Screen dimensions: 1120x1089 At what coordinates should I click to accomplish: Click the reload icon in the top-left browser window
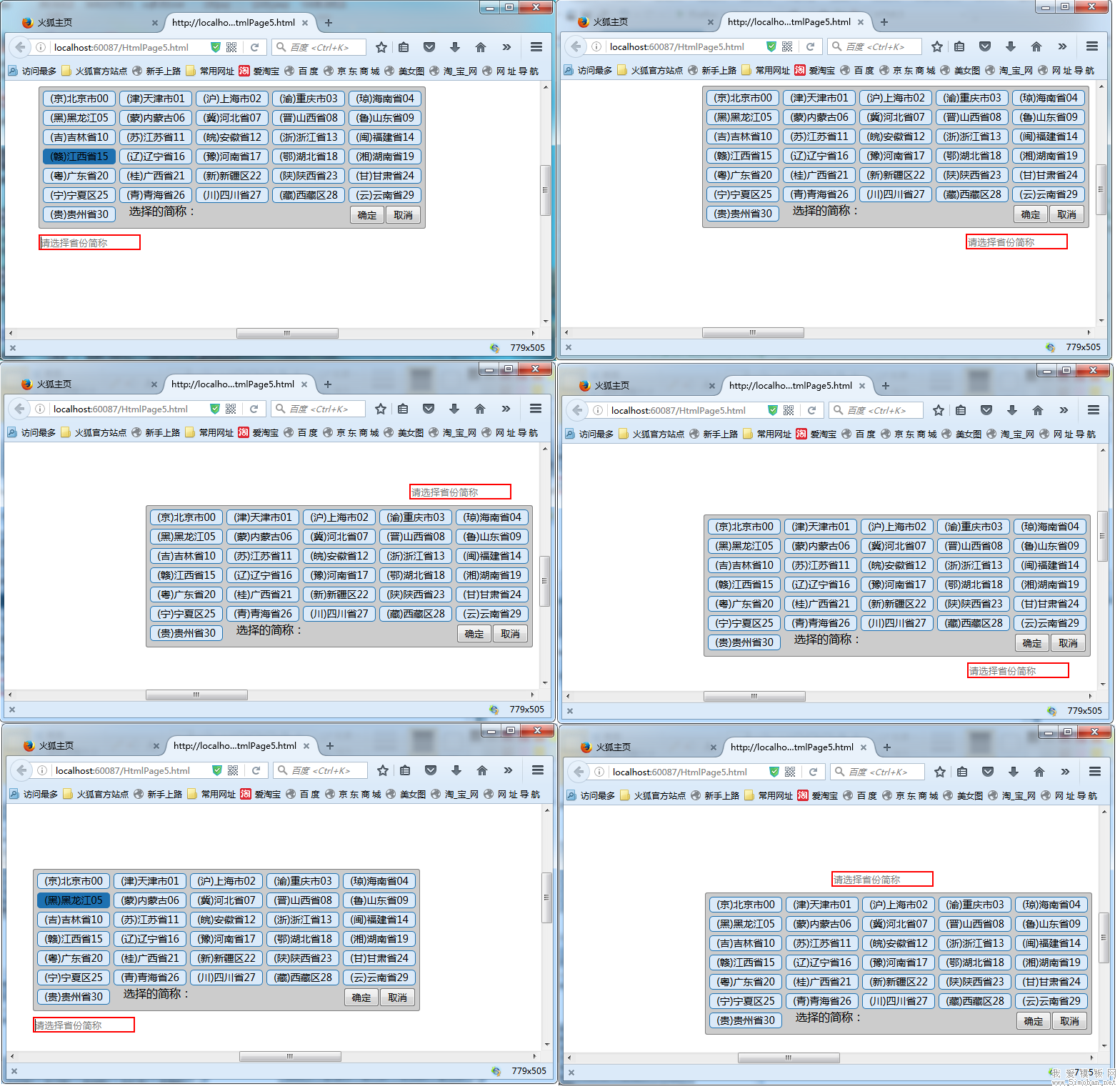254,47
